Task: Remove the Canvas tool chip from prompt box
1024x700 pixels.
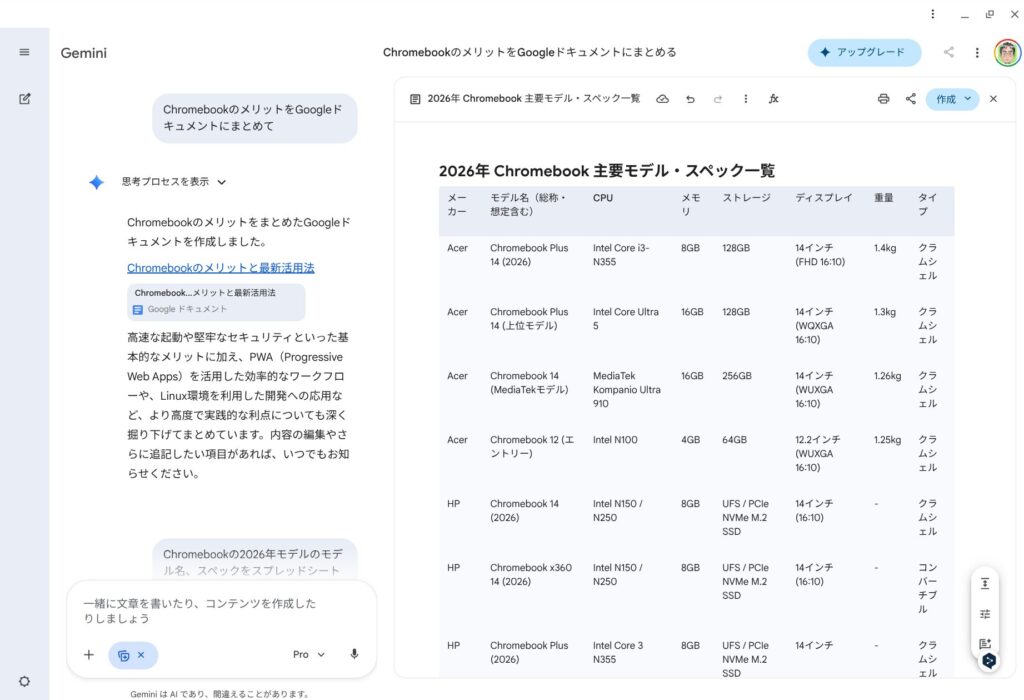Action: pyautogui.click(x=141, y=655)
